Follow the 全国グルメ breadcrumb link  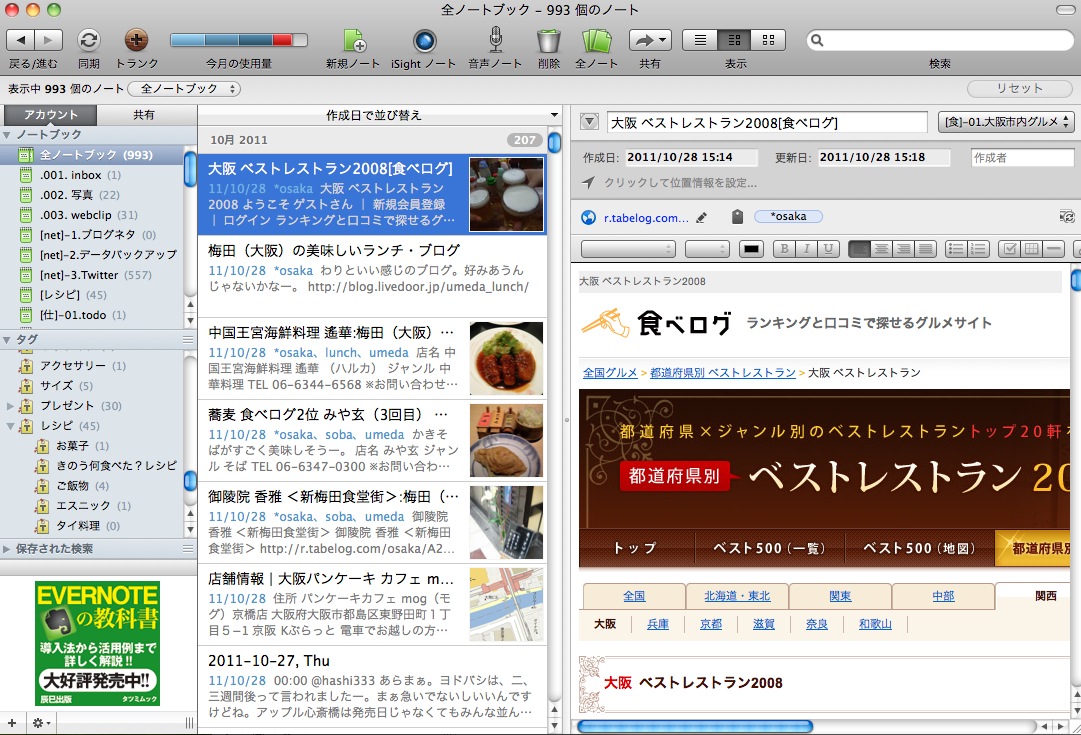click(x=610, y=373)
